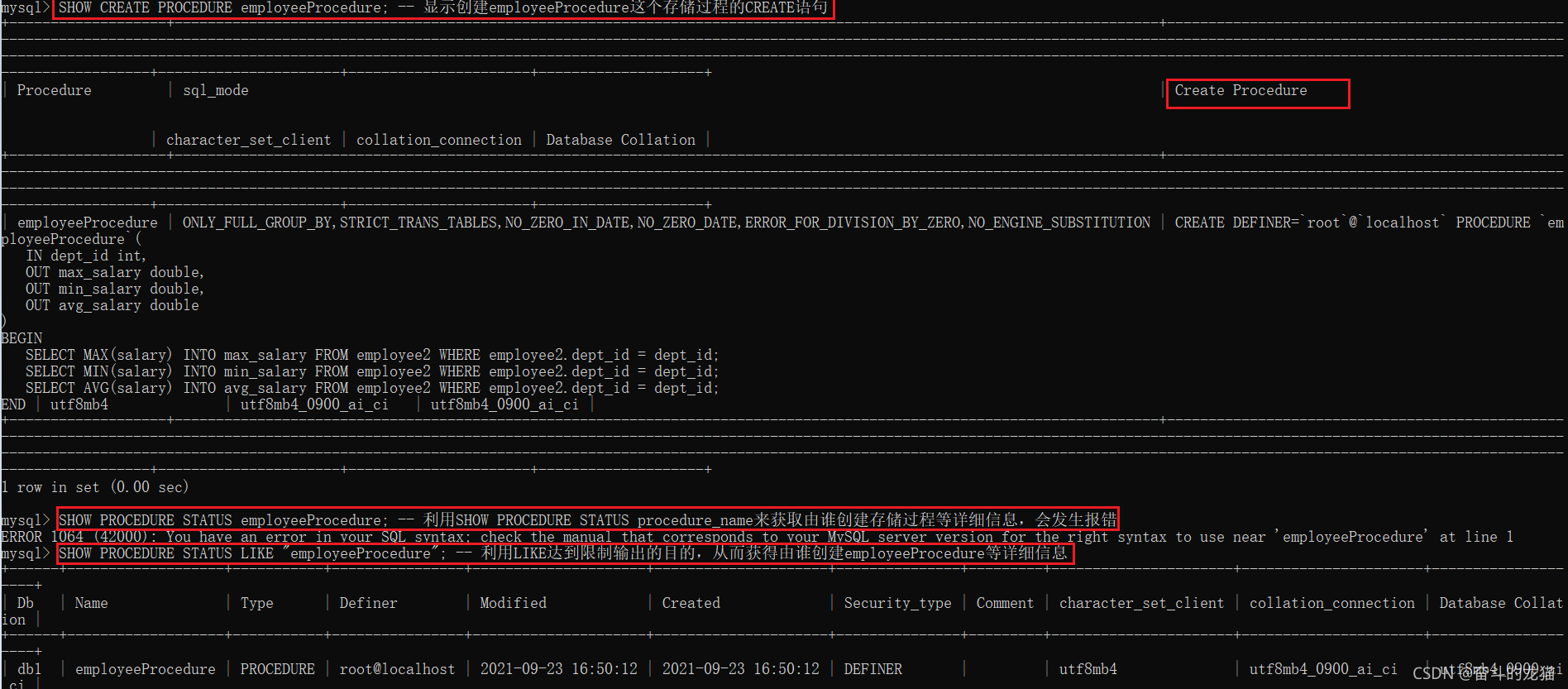Click 'employeeProcedure' in the Name column
The image size is (1568, 689).
(x=145, y=669)
